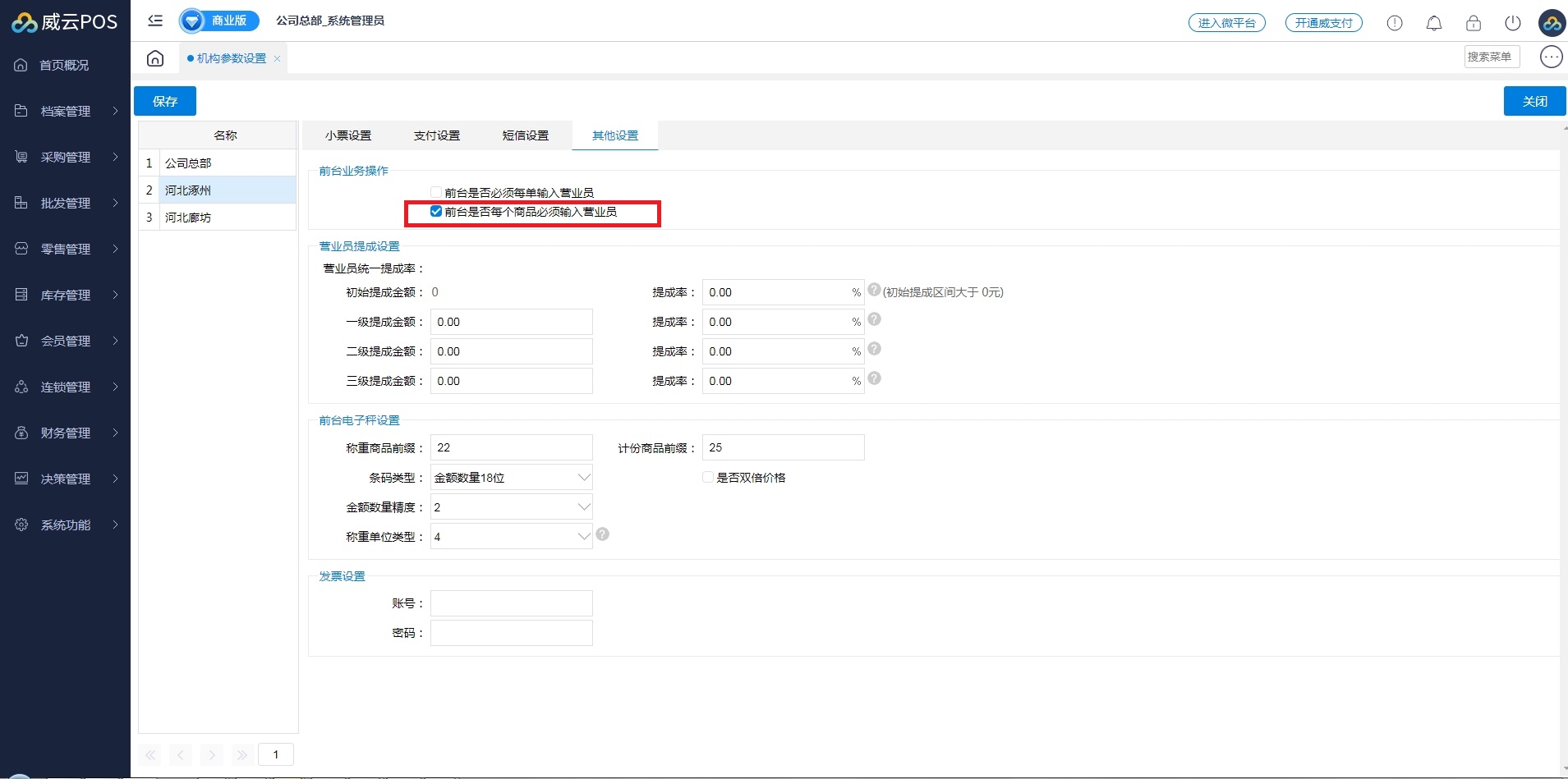Image resolution: width=1568 pixels, height=779 pixels.
Task: Uncheck 前台是否每个商品必须输入营业员 checkbox
Action: pyautogui.click(x=436, y=212)
